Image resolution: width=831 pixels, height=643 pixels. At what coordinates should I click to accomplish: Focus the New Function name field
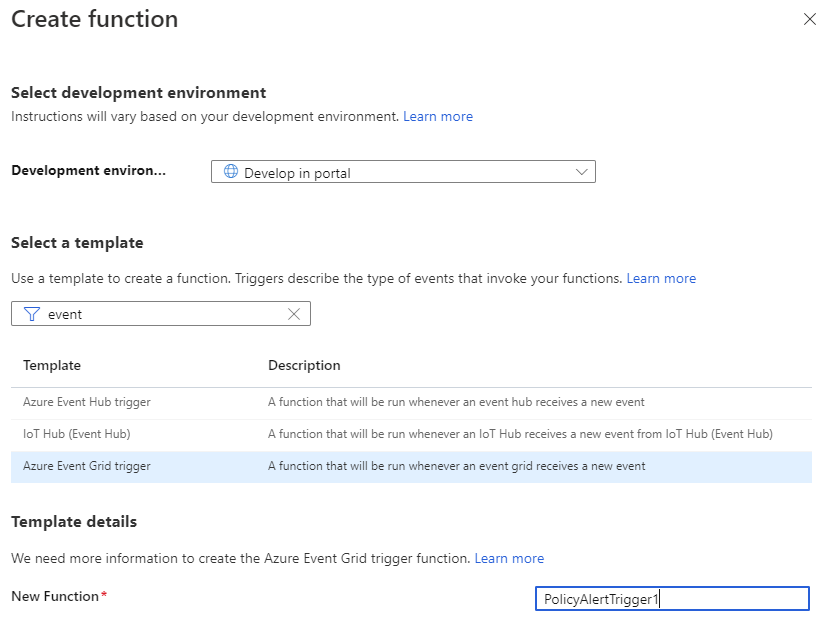[672, 598]
